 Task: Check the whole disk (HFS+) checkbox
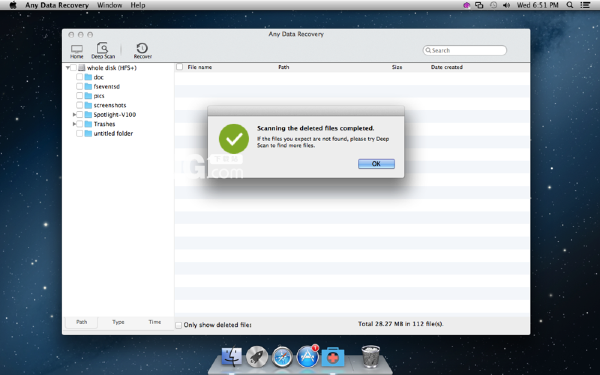(x=73, y=68)
